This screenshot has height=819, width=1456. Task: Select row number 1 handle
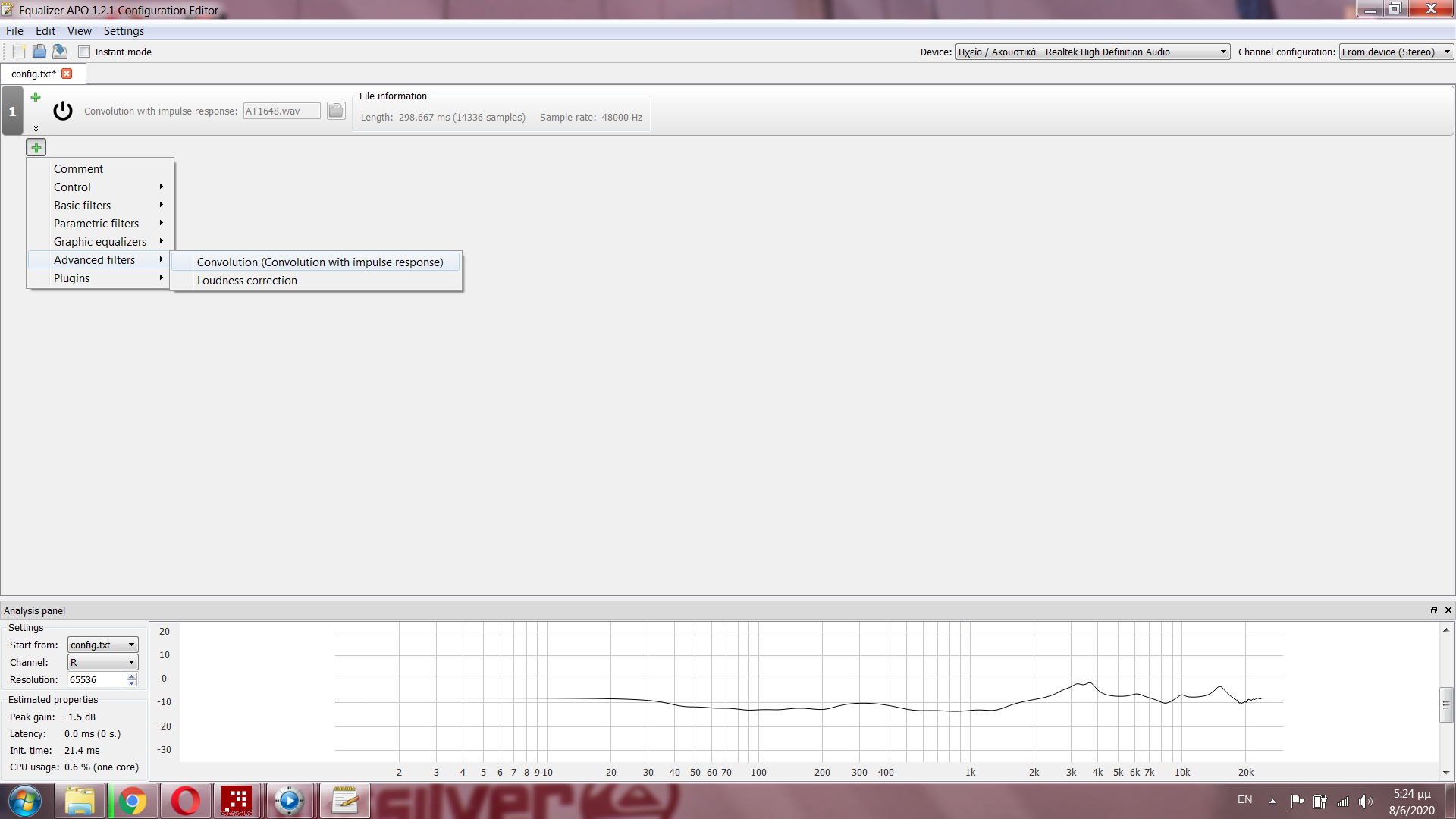click(x=12, y=111)
